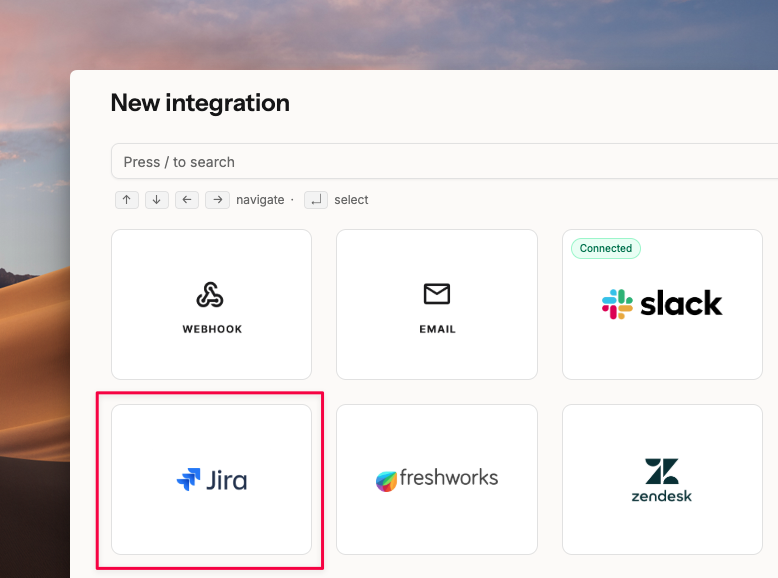The height and width of the screenshot is (578, 778).
Task: Click the EMAIL label text
Action: coord(437,329)
